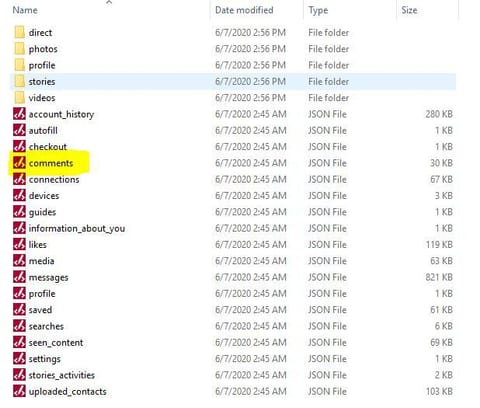The height and width of the screenshot is (408, 480).
Task: Select the direct folder icon
Action: click(x=20, y=32)
